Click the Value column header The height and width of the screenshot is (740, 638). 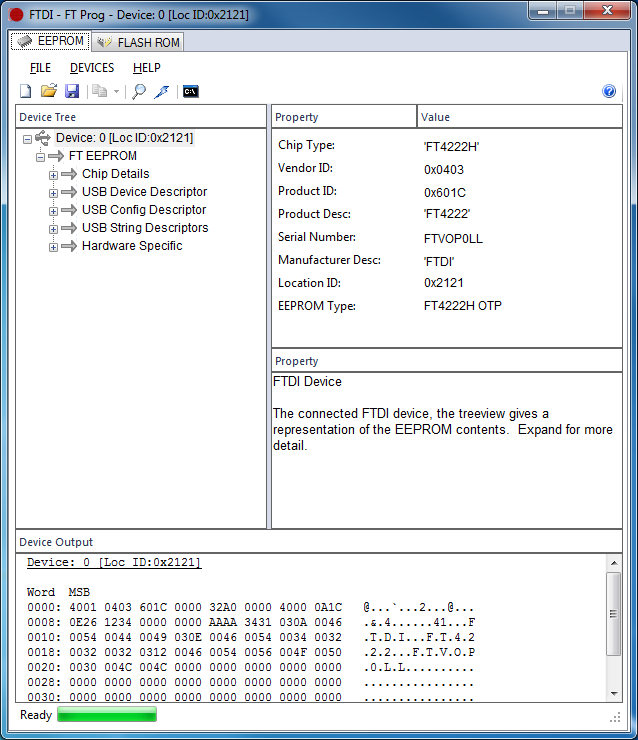click(x=520, y=117)
